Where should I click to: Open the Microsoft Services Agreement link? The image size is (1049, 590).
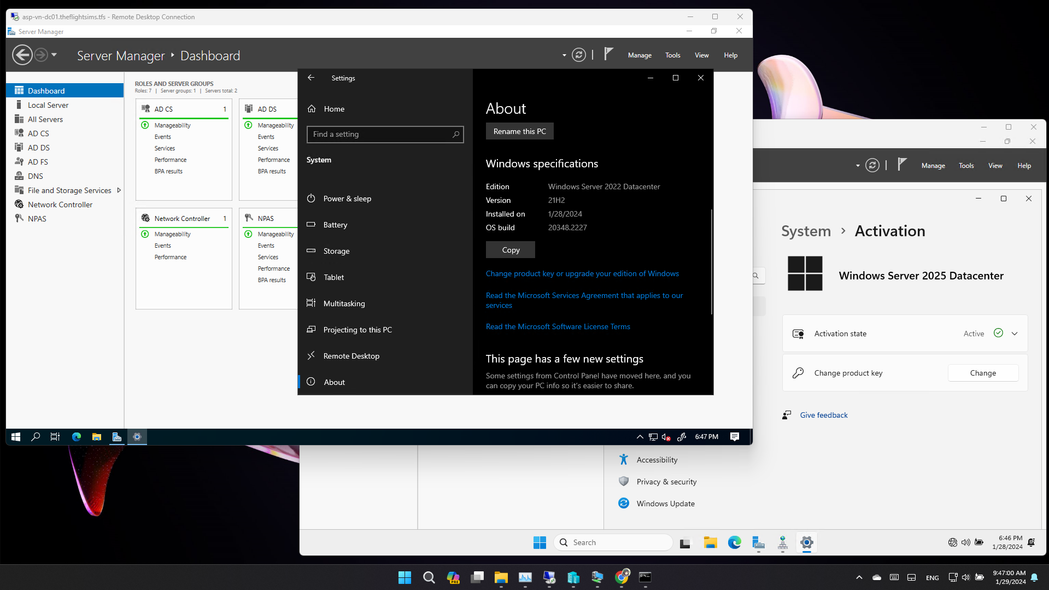(x=584, y=300)
